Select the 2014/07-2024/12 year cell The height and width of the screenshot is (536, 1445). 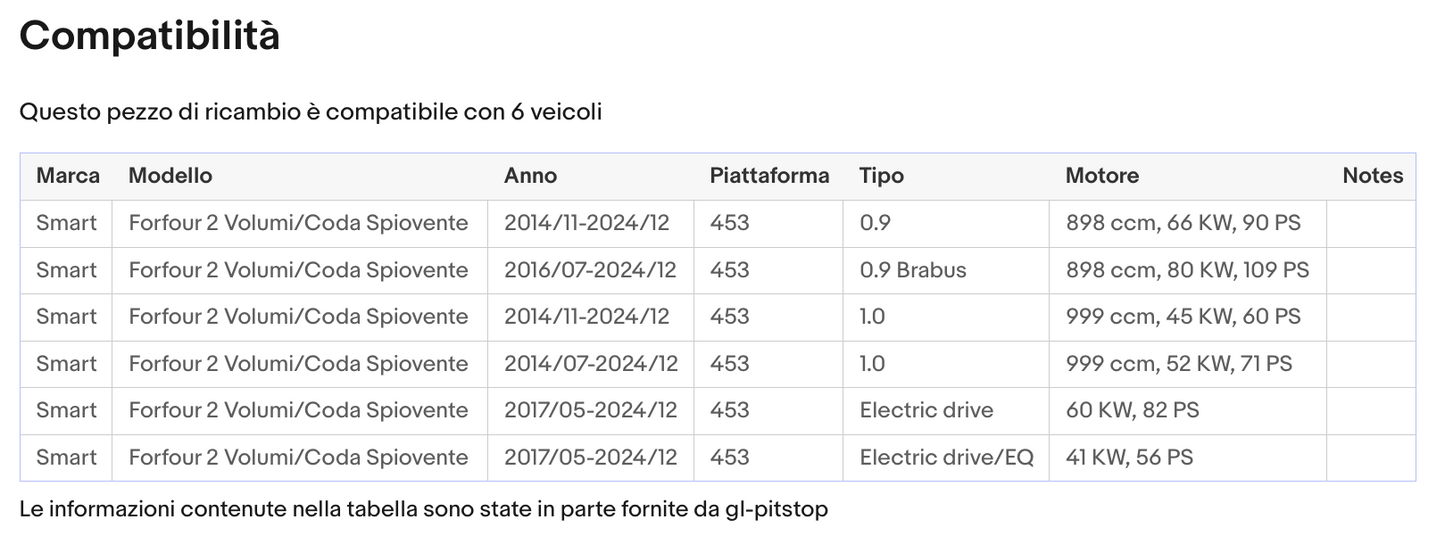[590, 364]
